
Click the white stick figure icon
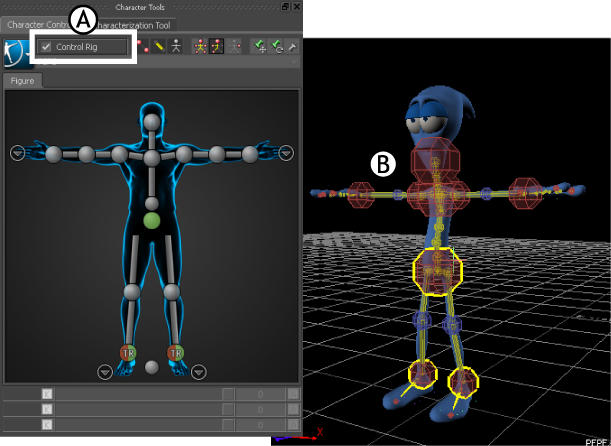click(176, 46)
